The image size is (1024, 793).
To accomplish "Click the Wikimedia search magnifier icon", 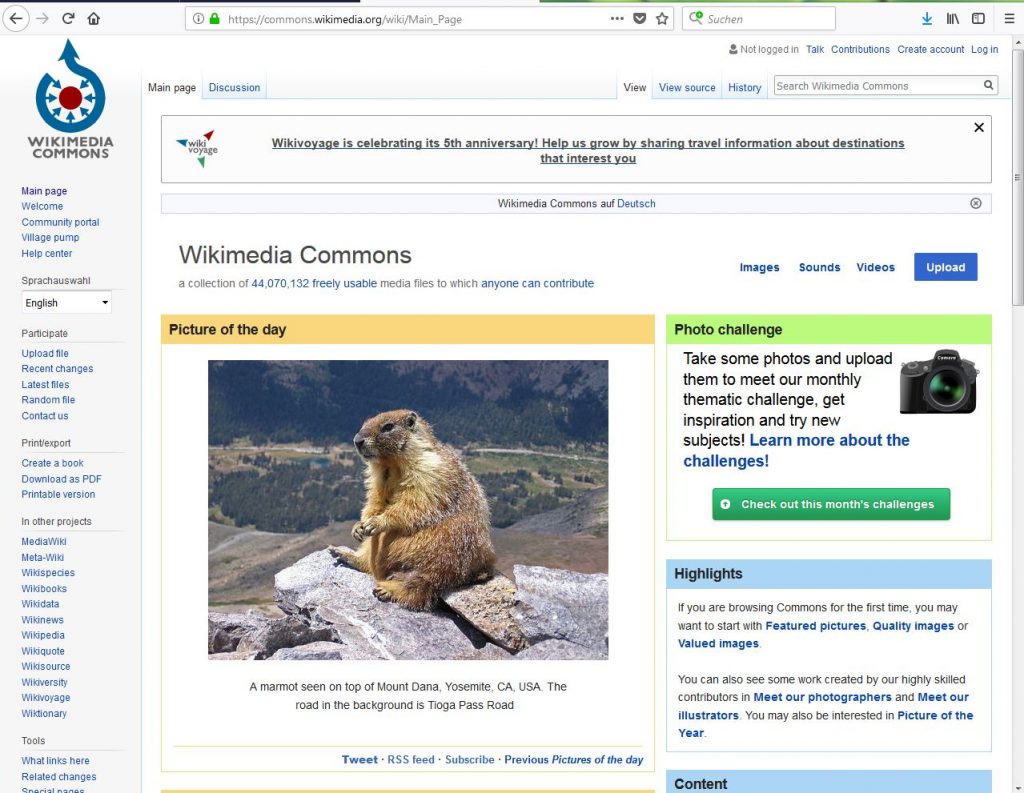I will (x=989, y=85).
